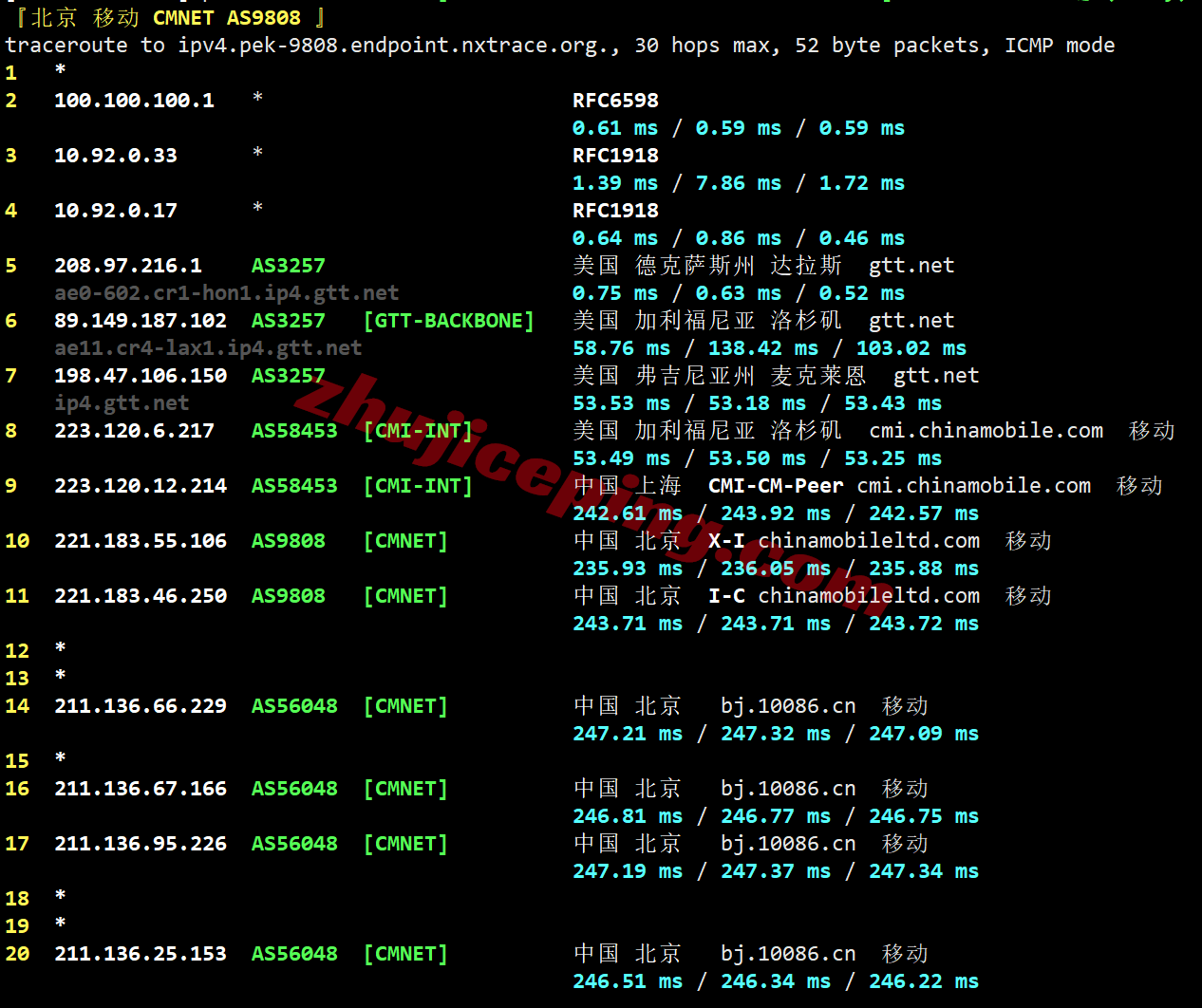Click the latency value 246.22 ms
The image size is (1202, 1008).
click(x=924, y=981)
